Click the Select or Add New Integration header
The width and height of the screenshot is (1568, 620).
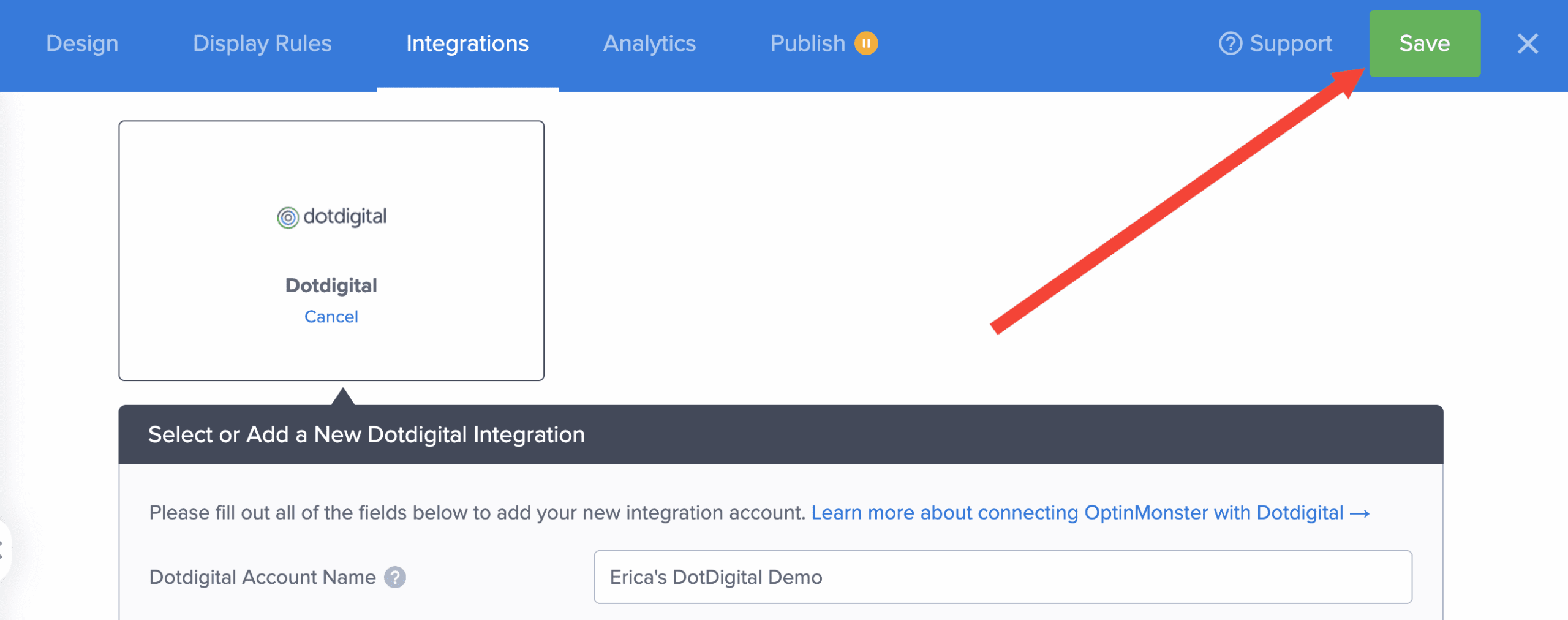[366, 434]
